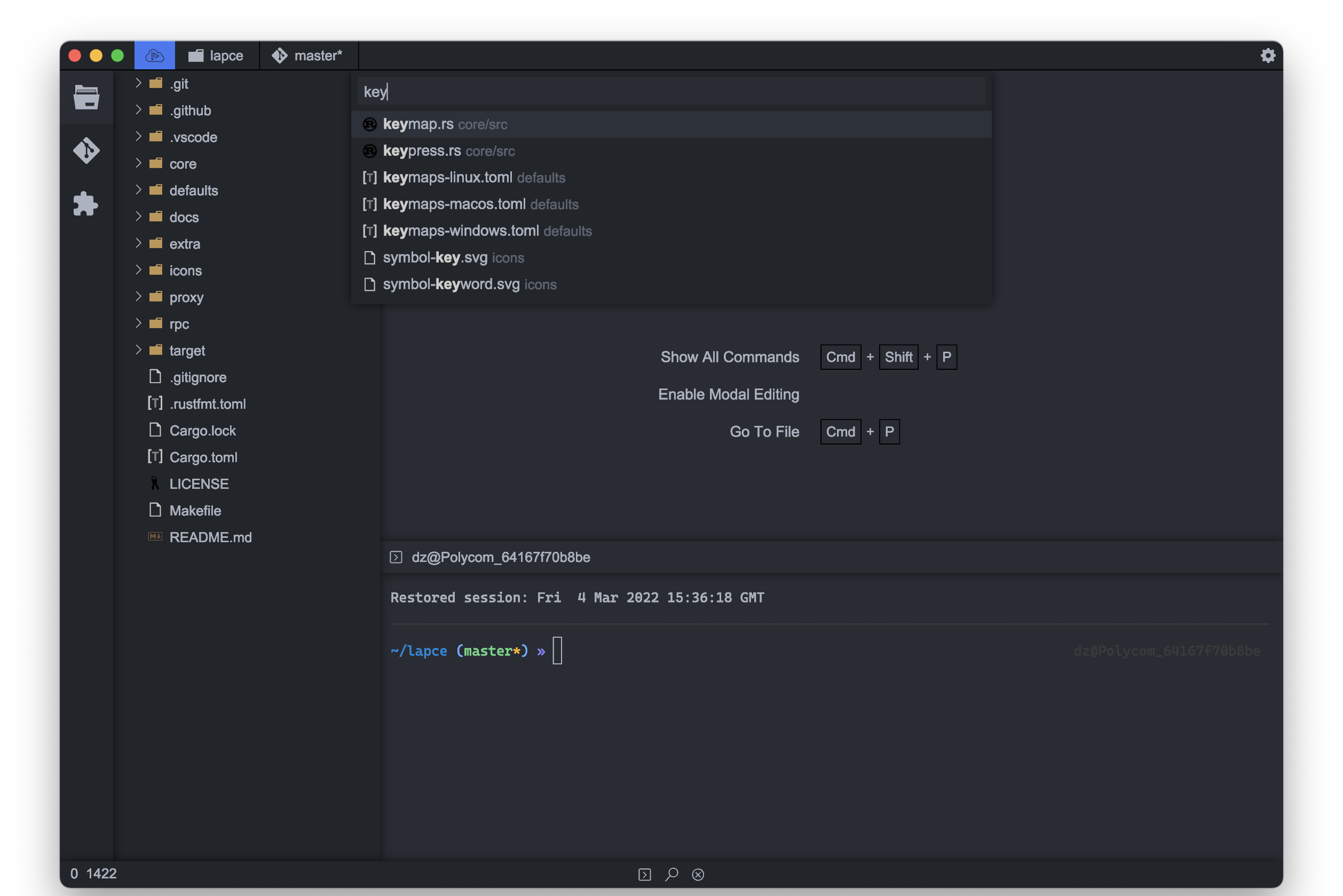
Task: Pick symbol-key.svg from results
Action: (671, 258)
